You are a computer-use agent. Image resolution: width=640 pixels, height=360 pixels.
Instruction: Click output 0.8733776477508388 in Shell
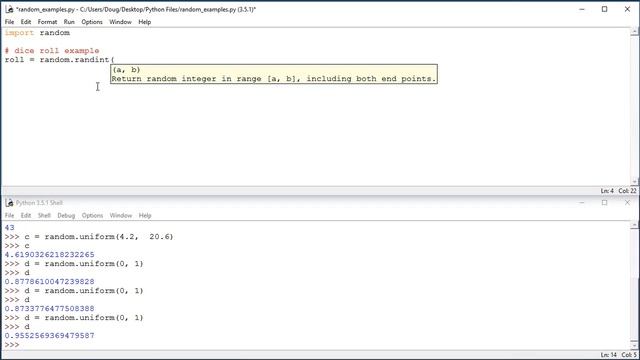click(49, 309)
